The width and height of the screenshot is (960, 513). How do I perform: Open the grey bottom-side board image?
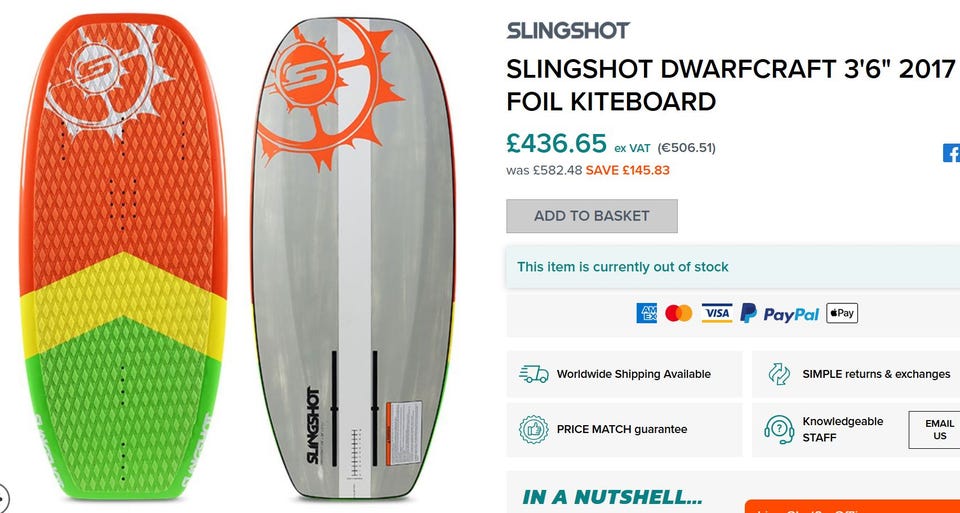point(352,258)
